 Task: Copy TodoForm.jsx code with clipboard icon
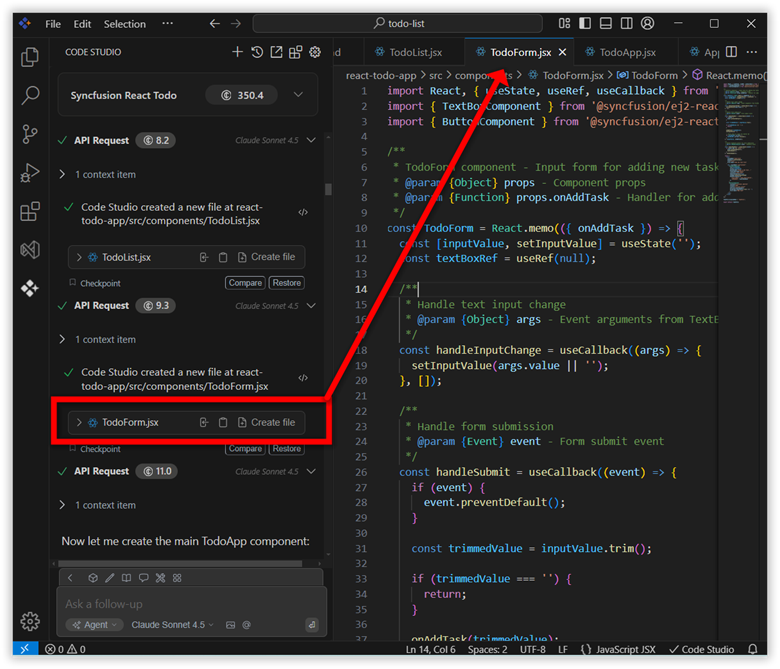pos(223,422)
